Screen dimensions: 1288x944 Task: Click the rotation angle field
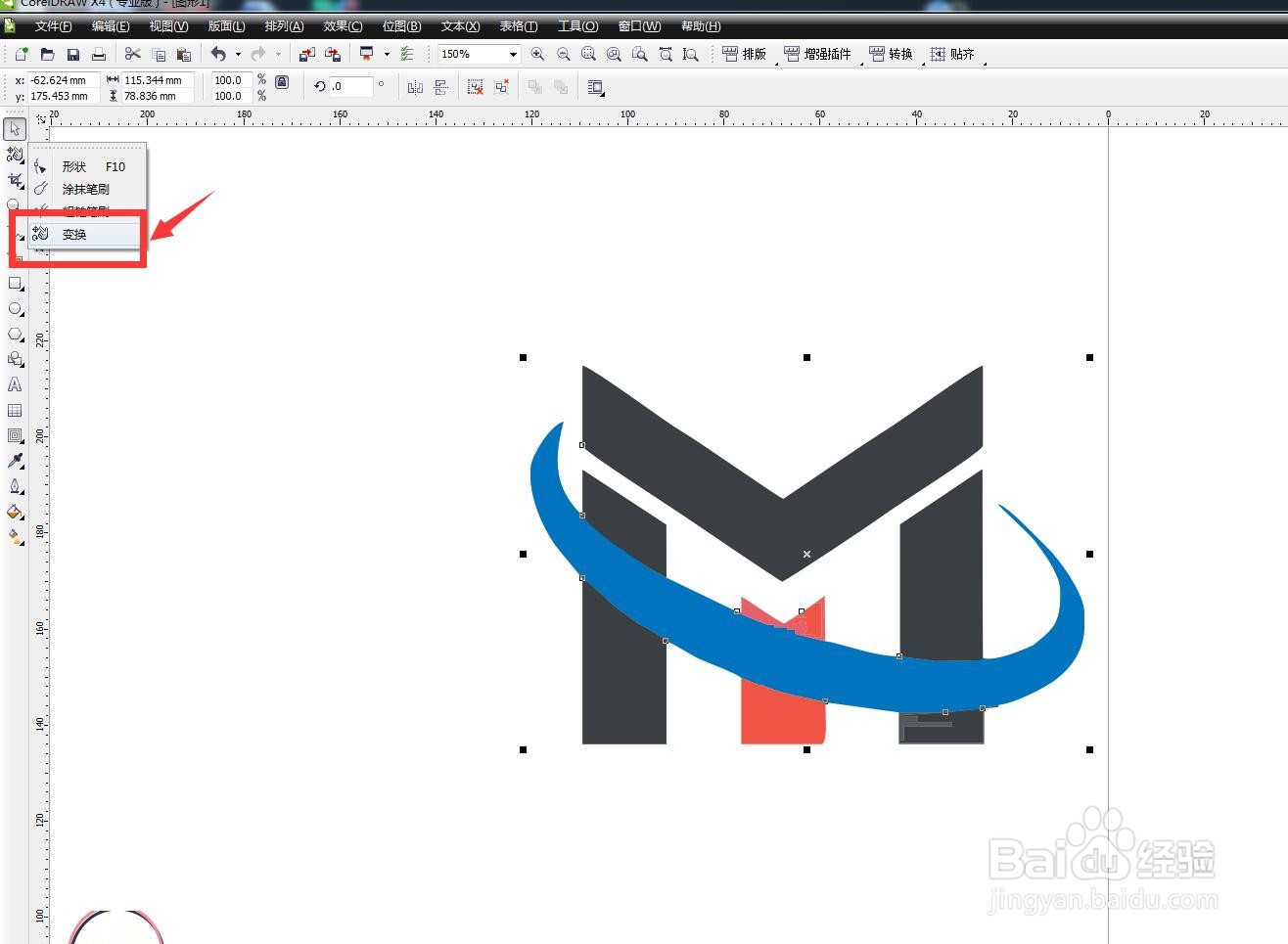pyautogui.click(x=350, y=86)
